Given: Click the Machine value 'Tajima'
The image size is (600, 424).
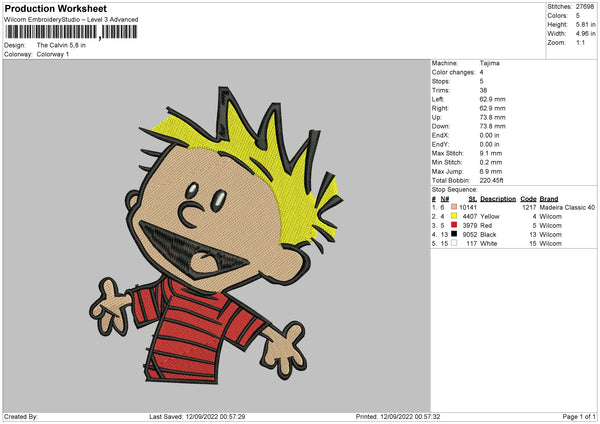Looking at the screenshot, I should [x=489, y=63].
